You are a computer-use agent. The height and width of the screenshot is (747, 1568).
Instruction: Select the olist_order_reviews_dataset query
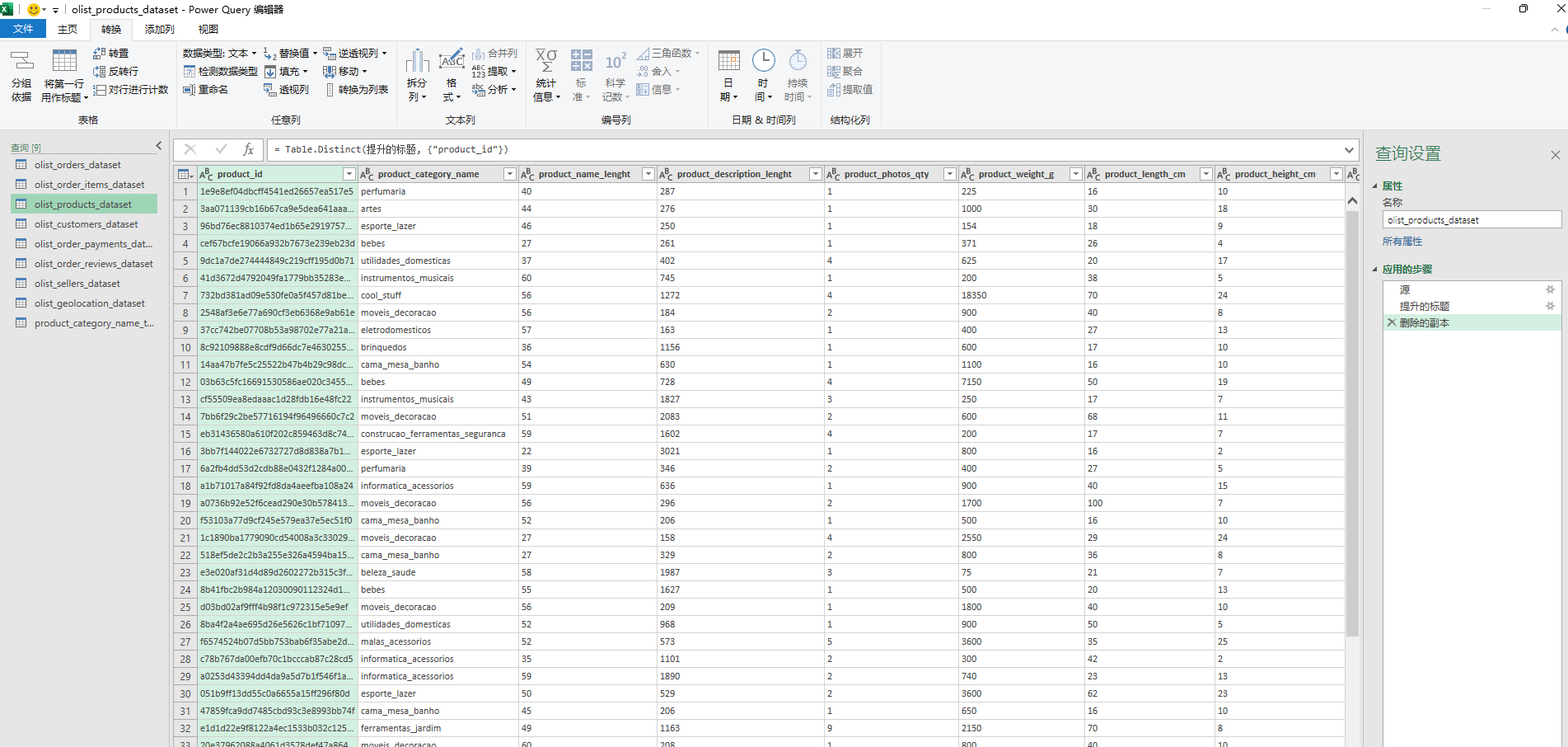pos(83,264)
